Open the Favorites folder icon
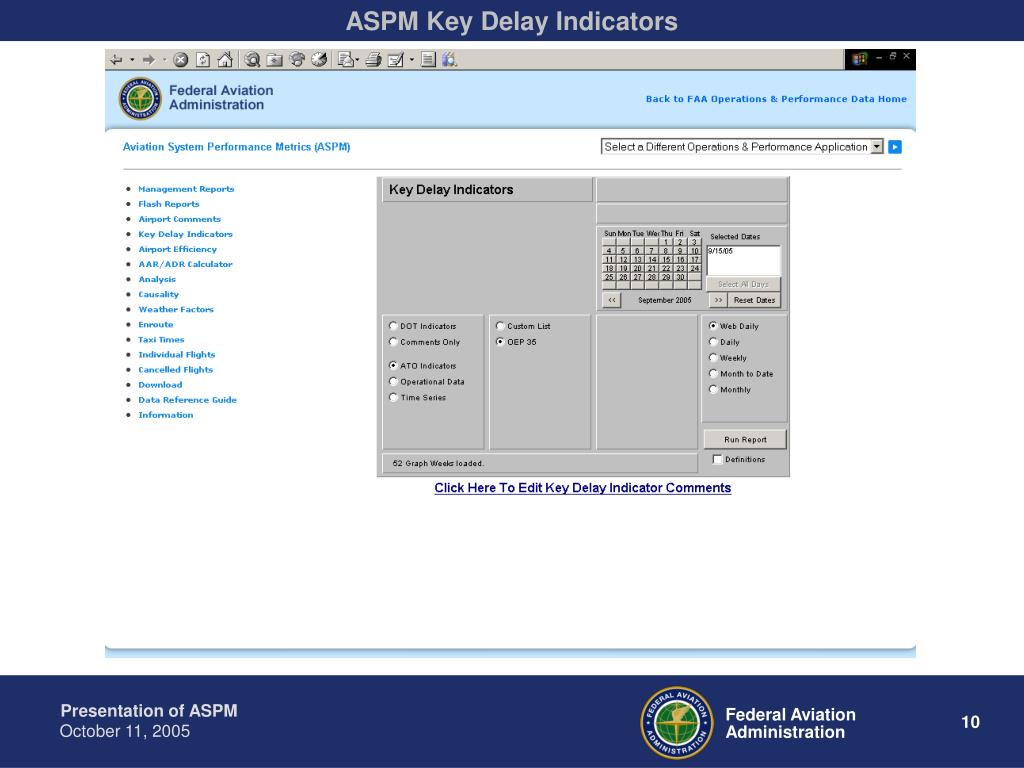Viewport: 1024px width, 768px height. pos(275,60)
